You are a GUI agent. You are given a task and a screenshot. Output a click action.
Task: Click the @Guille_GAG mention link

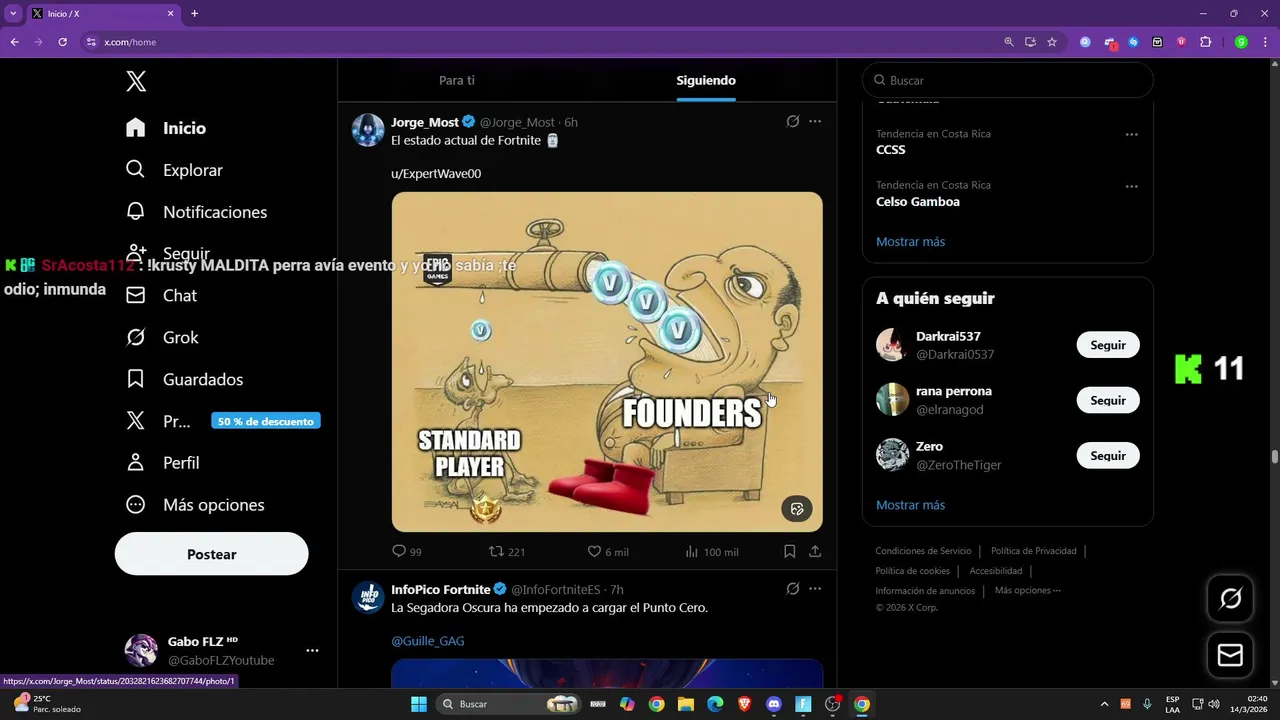[428, 641]
